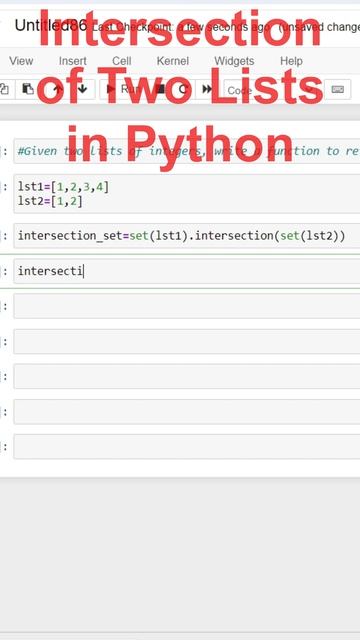Open the Cell menu

122,61
